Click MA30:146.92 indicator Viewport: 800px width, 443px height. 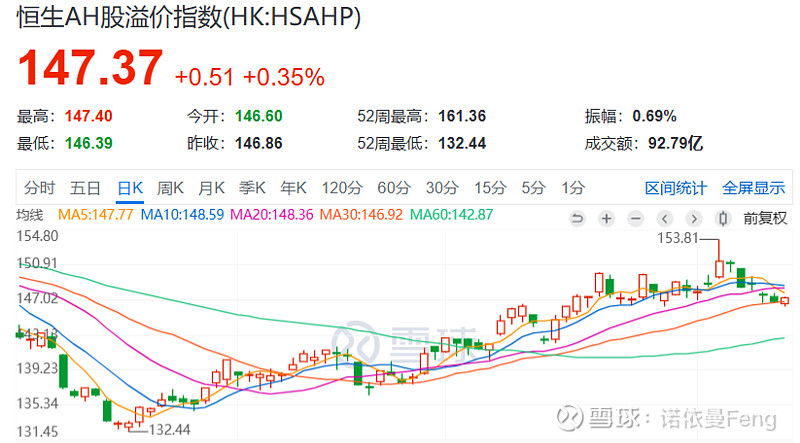[361, 215]
